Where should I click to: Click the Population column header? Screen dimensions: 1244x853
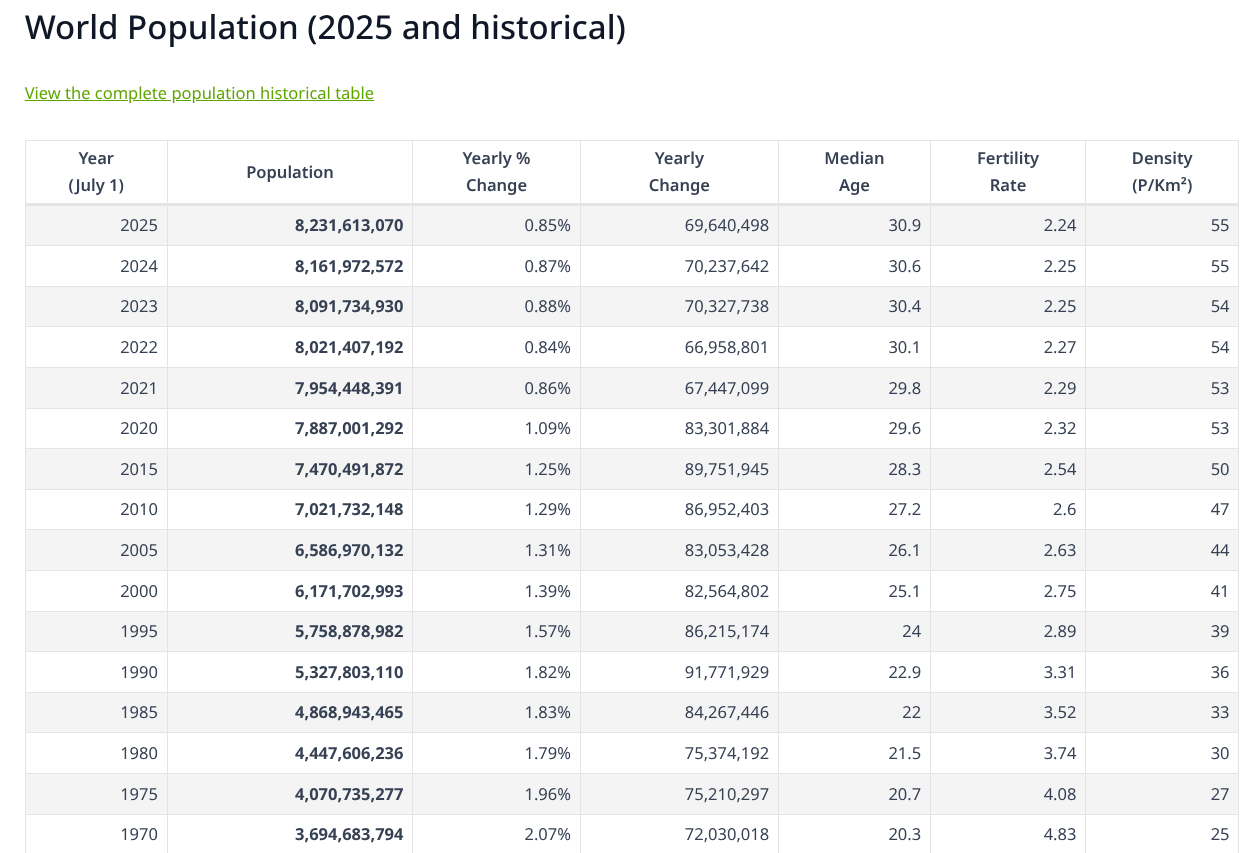point(290,172)
